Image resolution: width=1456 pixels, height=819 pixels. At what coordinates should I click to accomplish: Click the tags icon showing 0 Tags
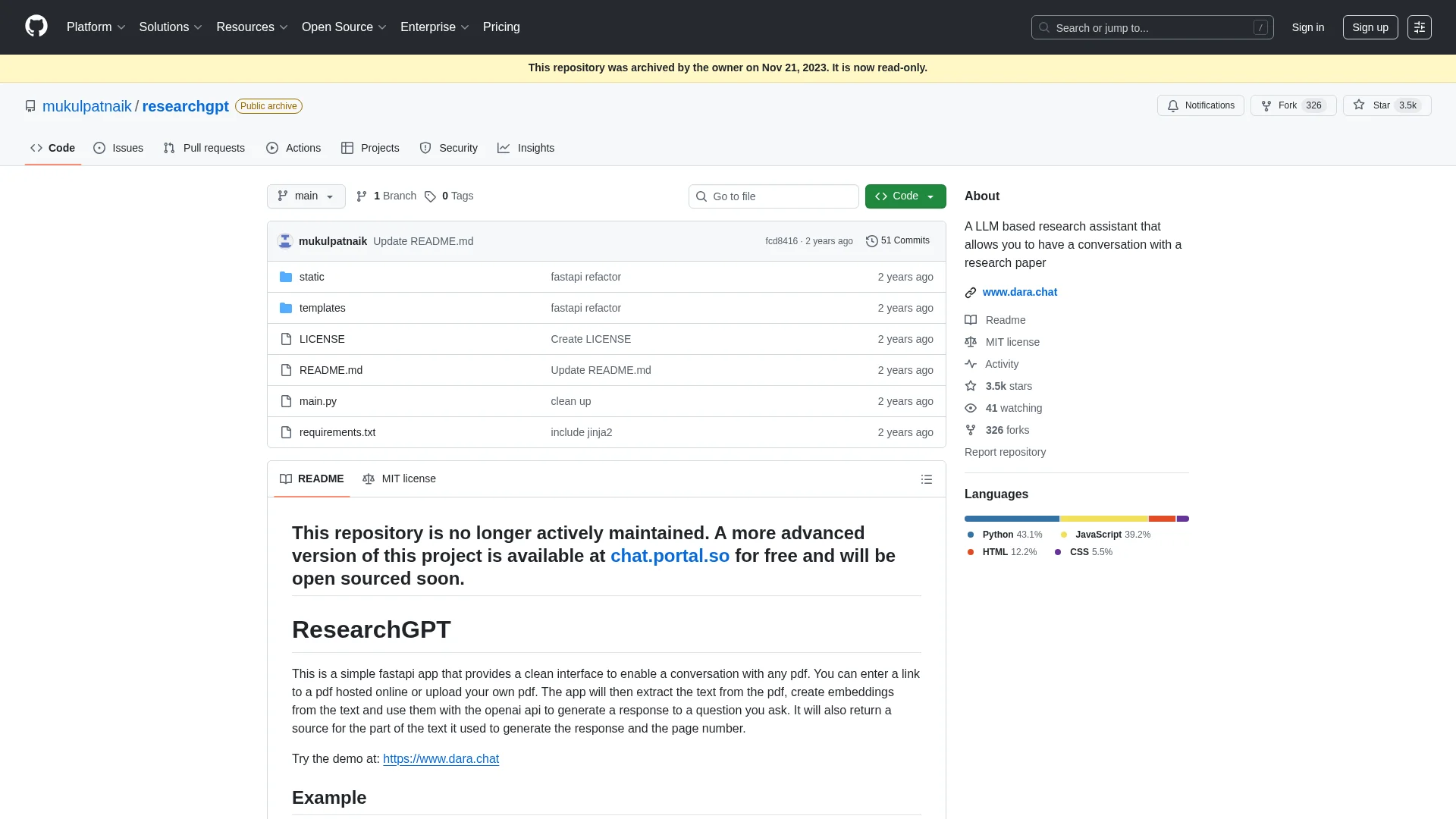point(430,196)
